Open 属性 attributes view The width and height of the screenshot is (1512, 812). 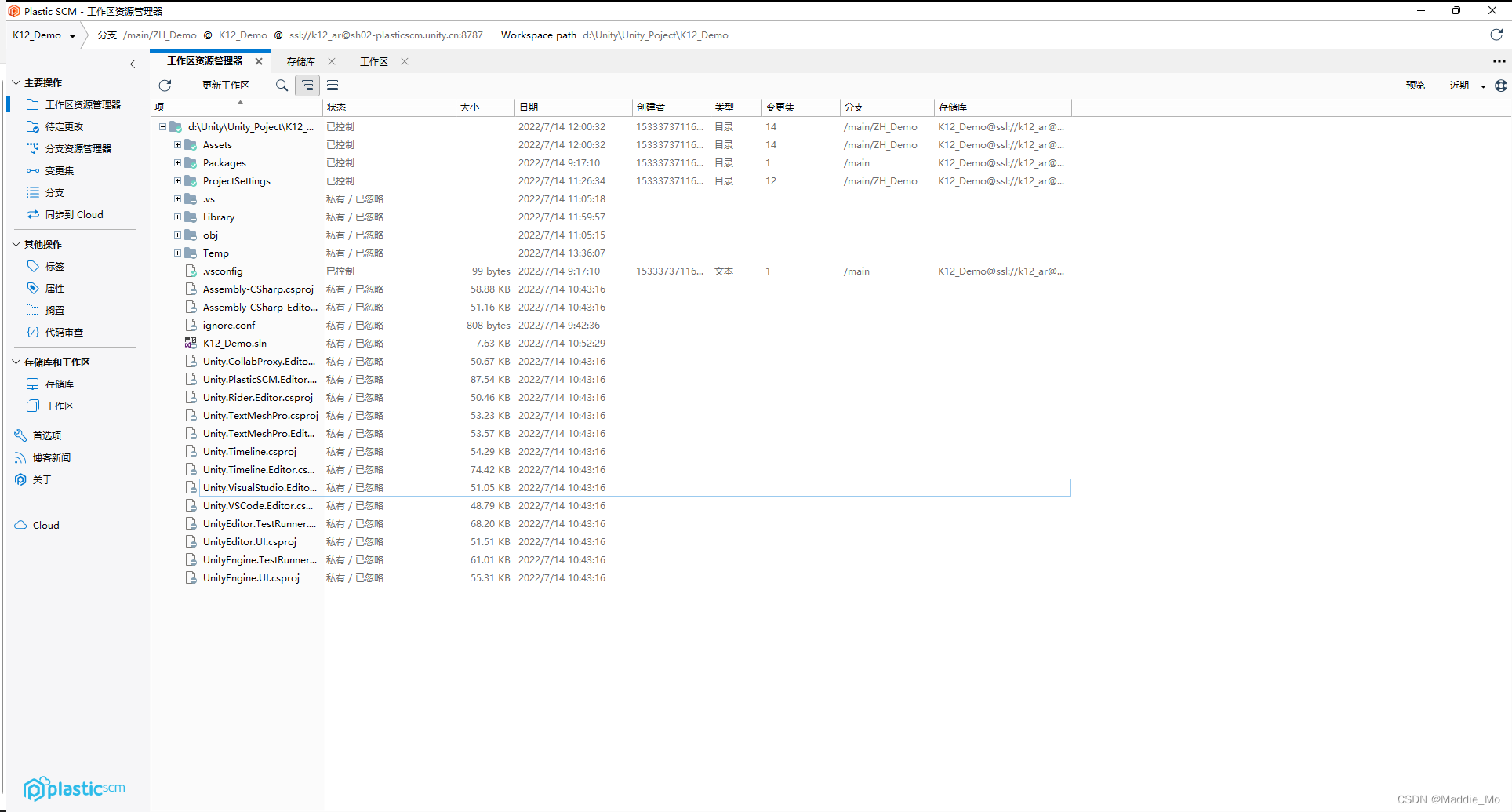pos(45,288)
